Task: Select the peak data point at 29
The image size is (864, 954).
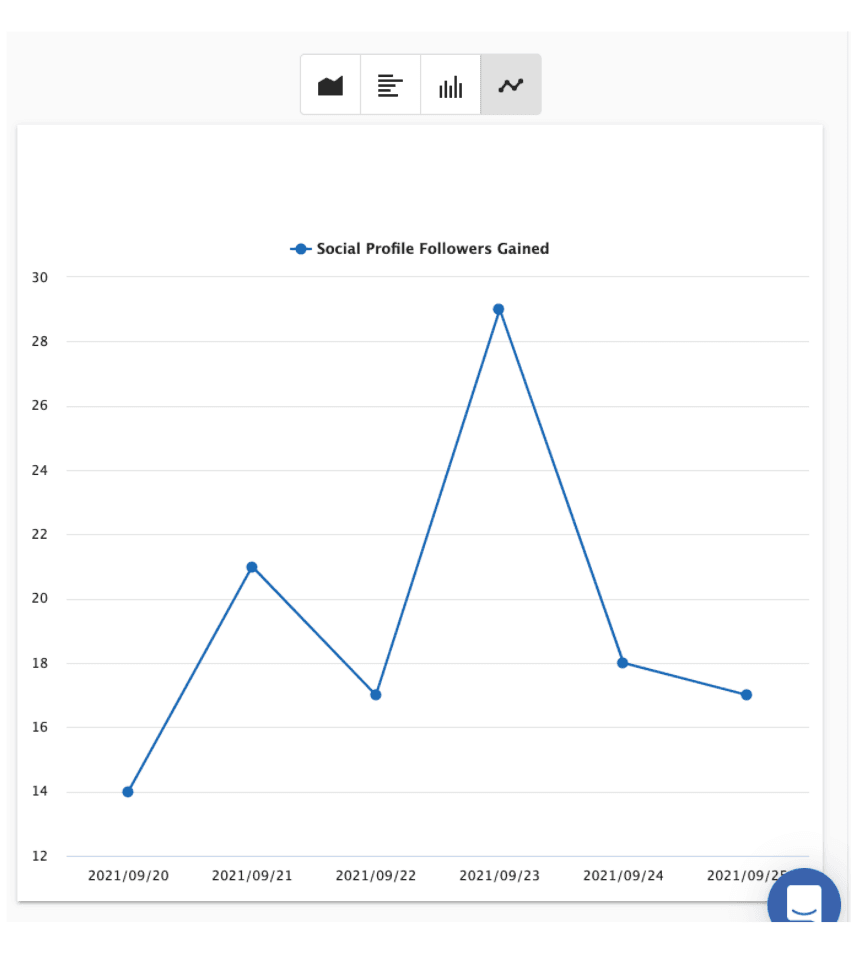Action: coord(499,309)
